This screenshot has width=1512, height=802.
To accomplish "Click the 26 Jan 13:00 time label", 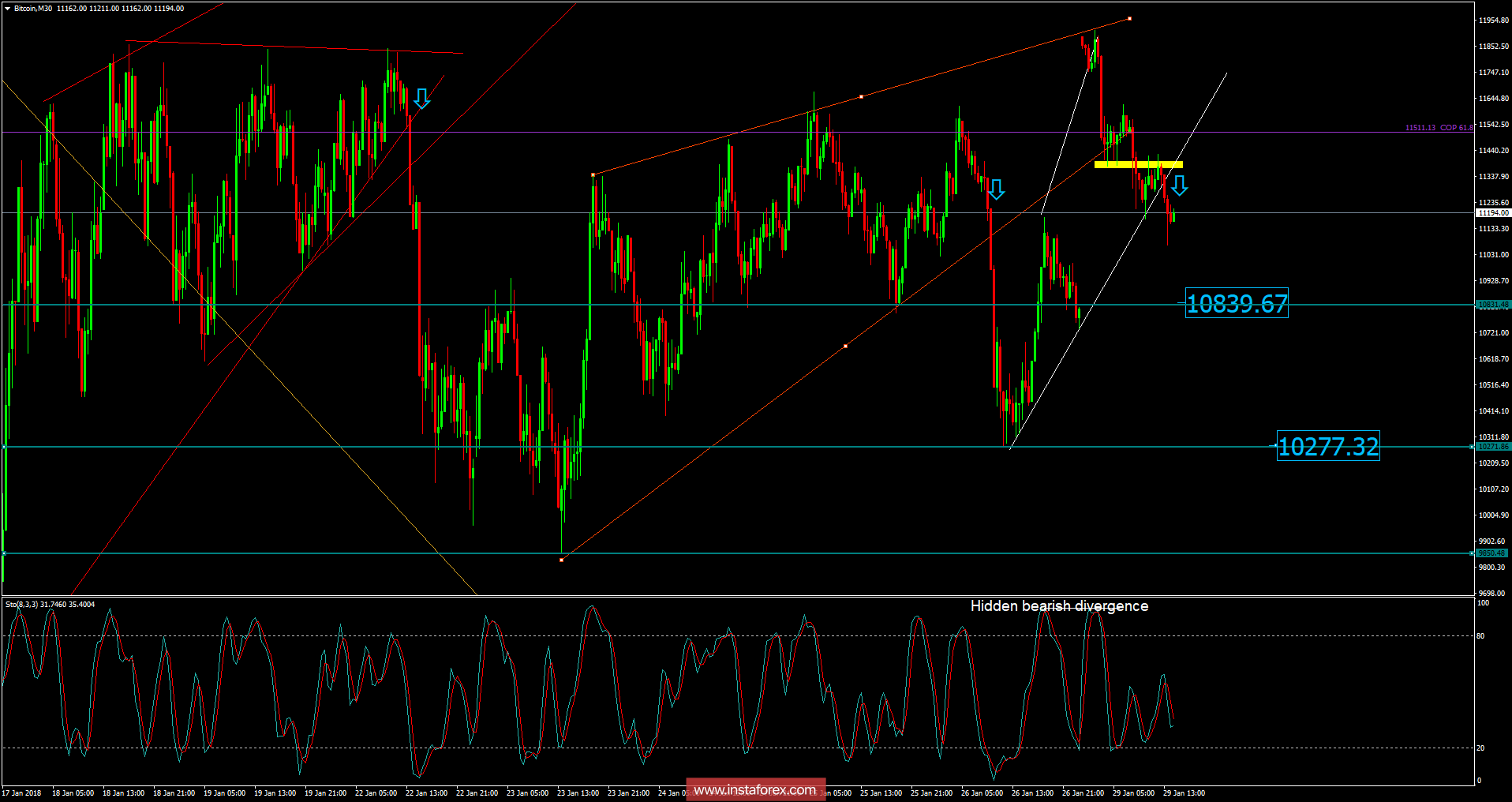I will (1032, 793).
